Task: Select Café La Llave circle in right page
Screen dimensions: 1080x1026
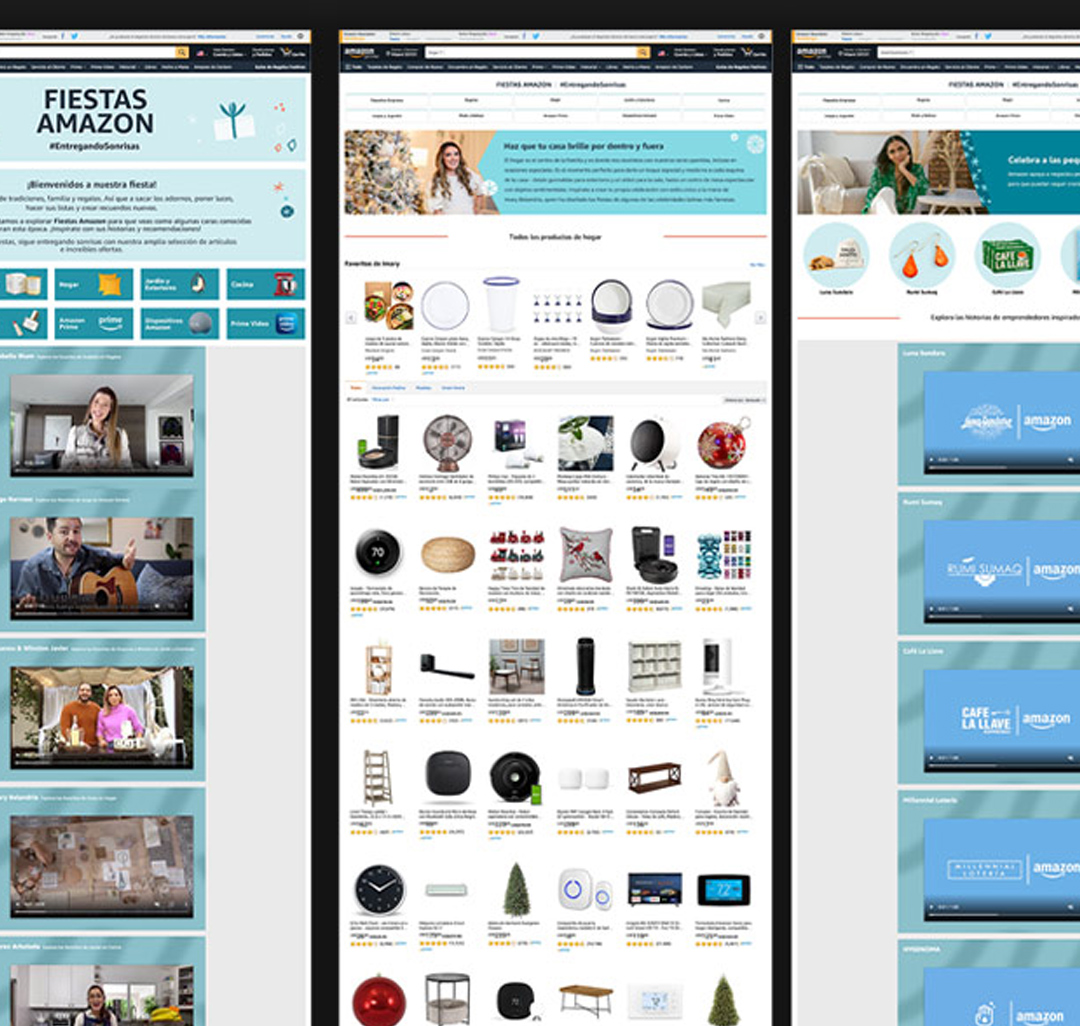Action: 1008,255
